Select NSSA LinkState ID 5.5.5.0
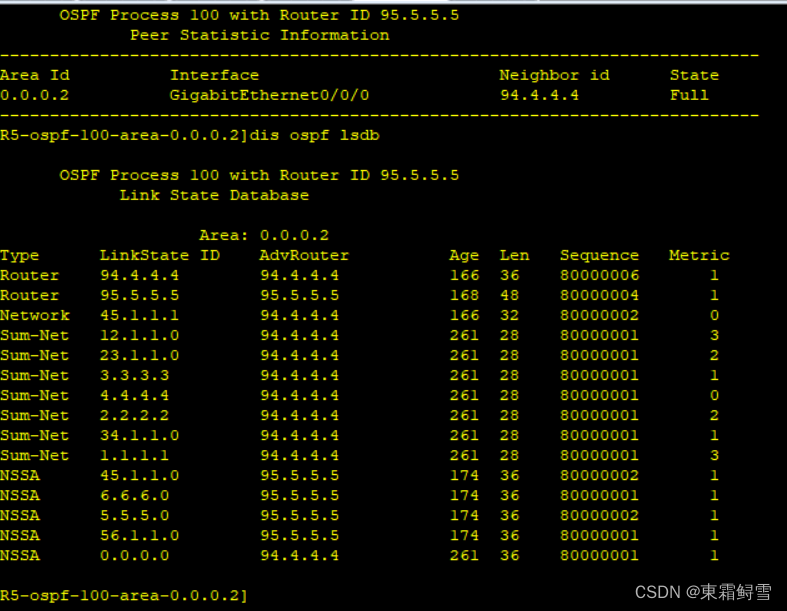787x611 pixels. [x=135, y=516]
